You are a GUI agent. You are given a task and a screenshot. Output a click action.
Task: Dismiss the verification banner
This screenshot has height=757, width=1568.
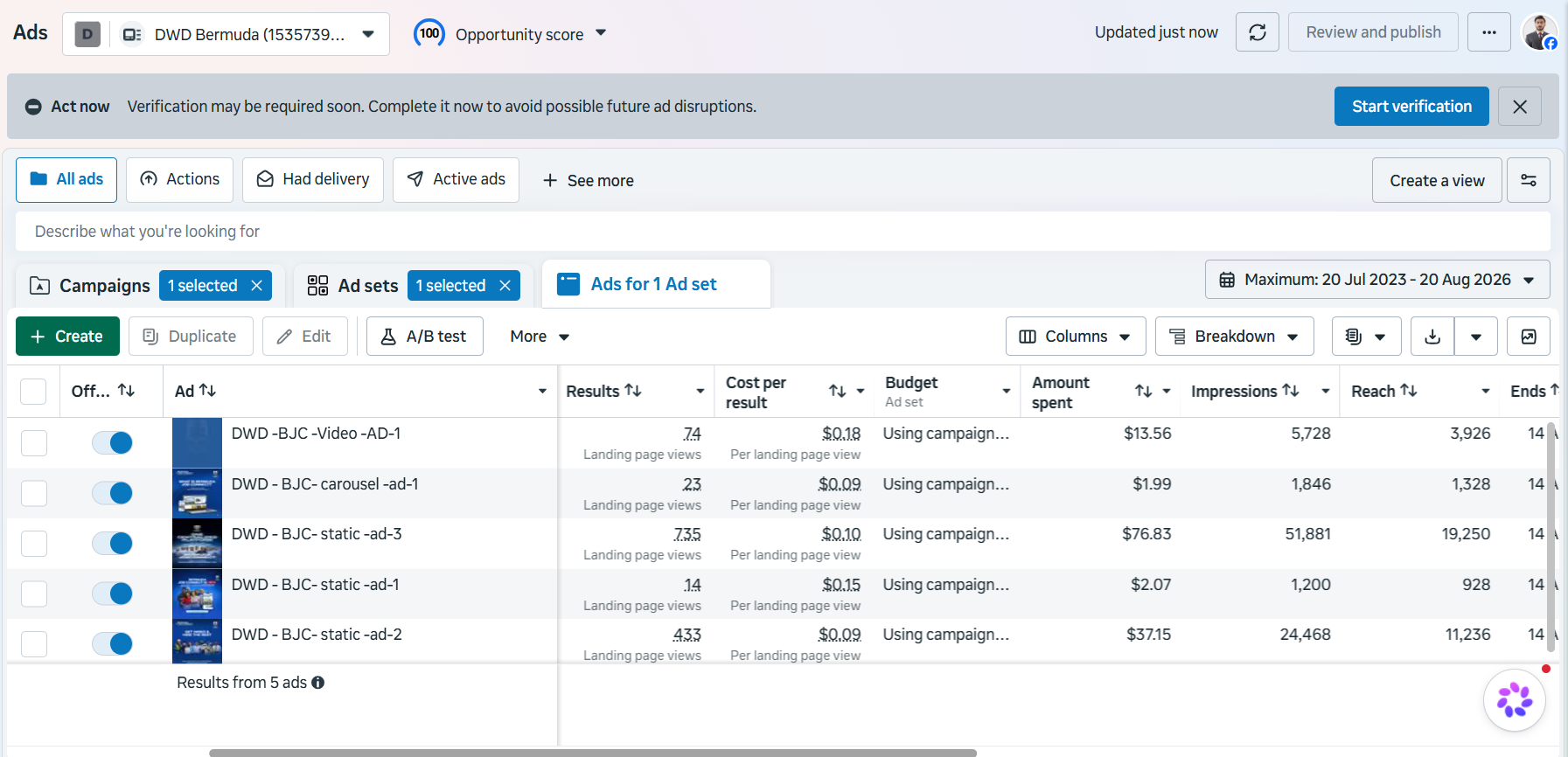[x=1520, y=107]
